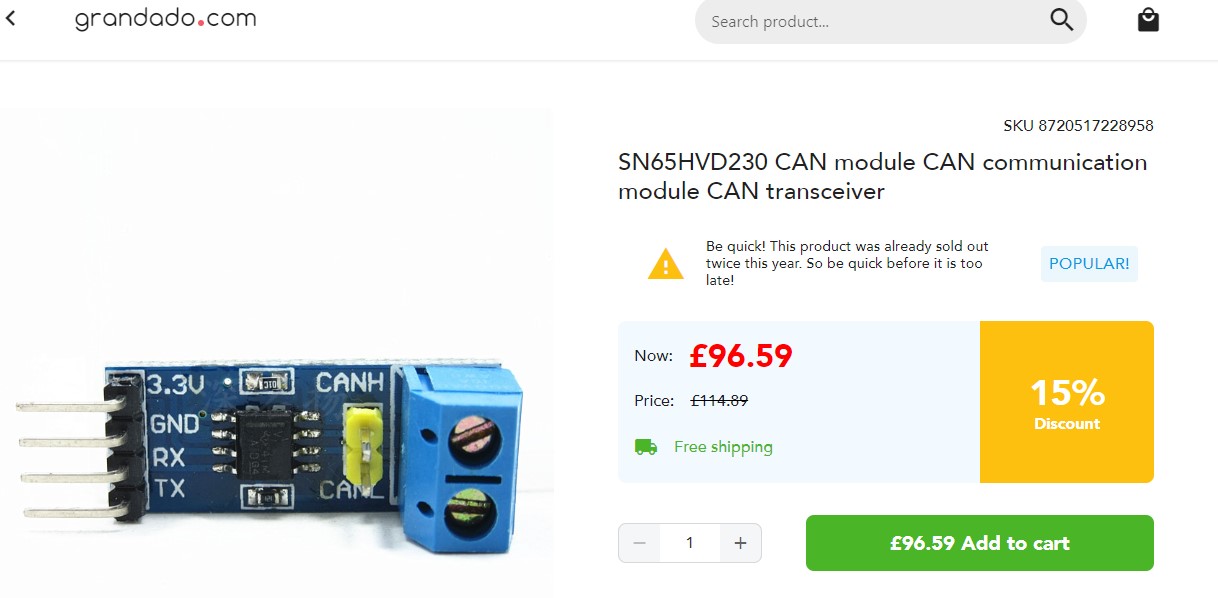
Task: Click the quantity number field
Action: (x=690, y=543)
